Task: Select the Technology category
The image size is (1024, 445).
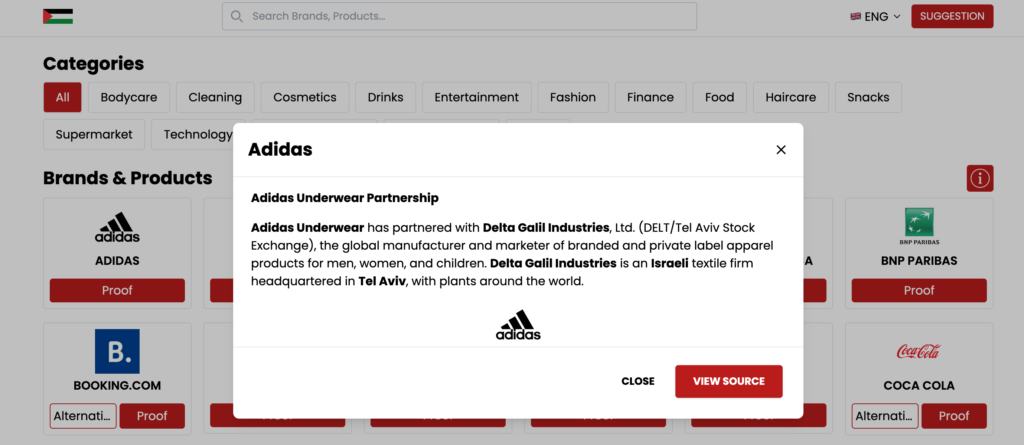Action: point(193,135)
